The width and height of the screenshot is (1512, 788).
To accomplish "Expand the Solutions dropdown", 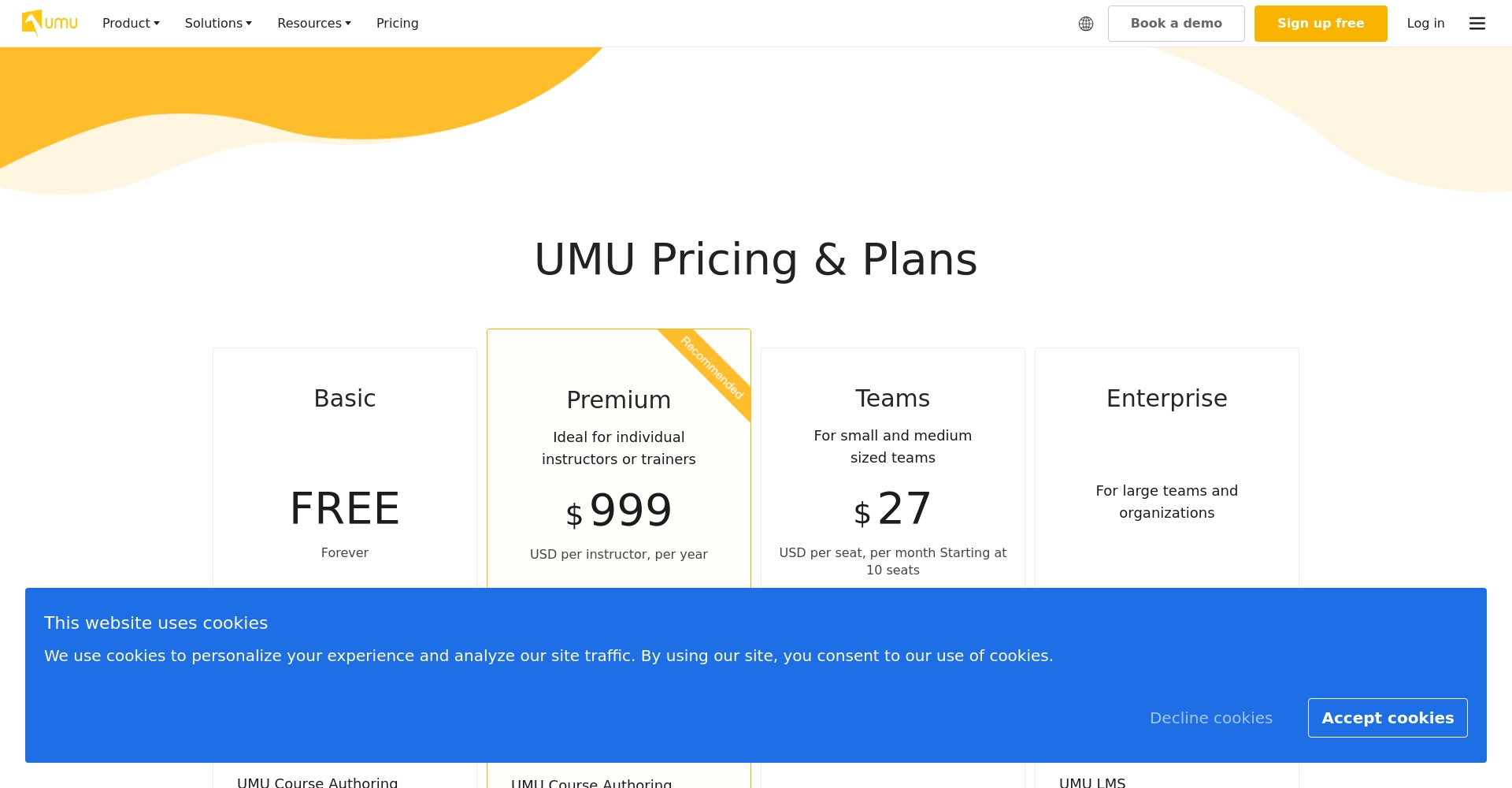I will [x=217, y=23].
